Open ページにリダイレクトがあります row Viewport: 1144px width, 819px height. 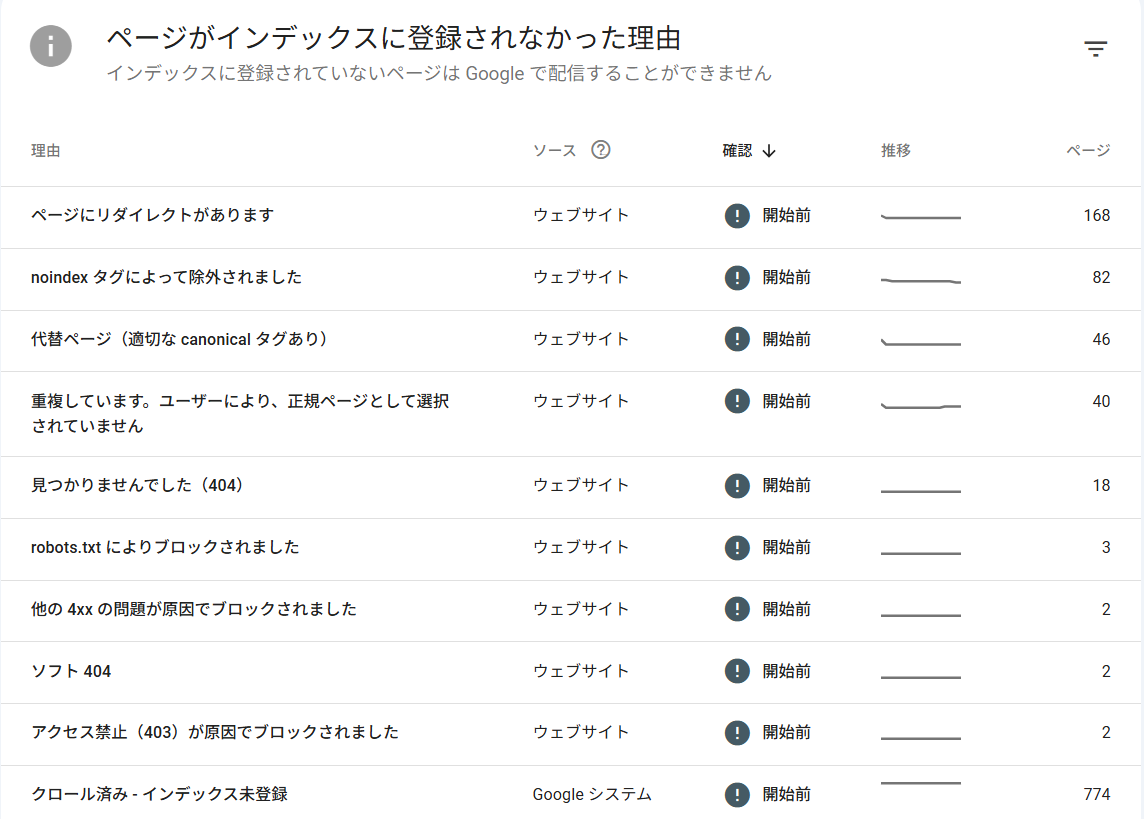point(153,216)
